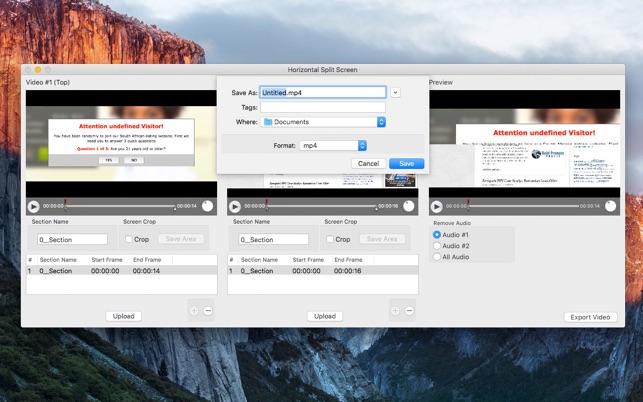Expand save dialog with the arrow beside filename
643x402 pixels.
pos(395,92)
